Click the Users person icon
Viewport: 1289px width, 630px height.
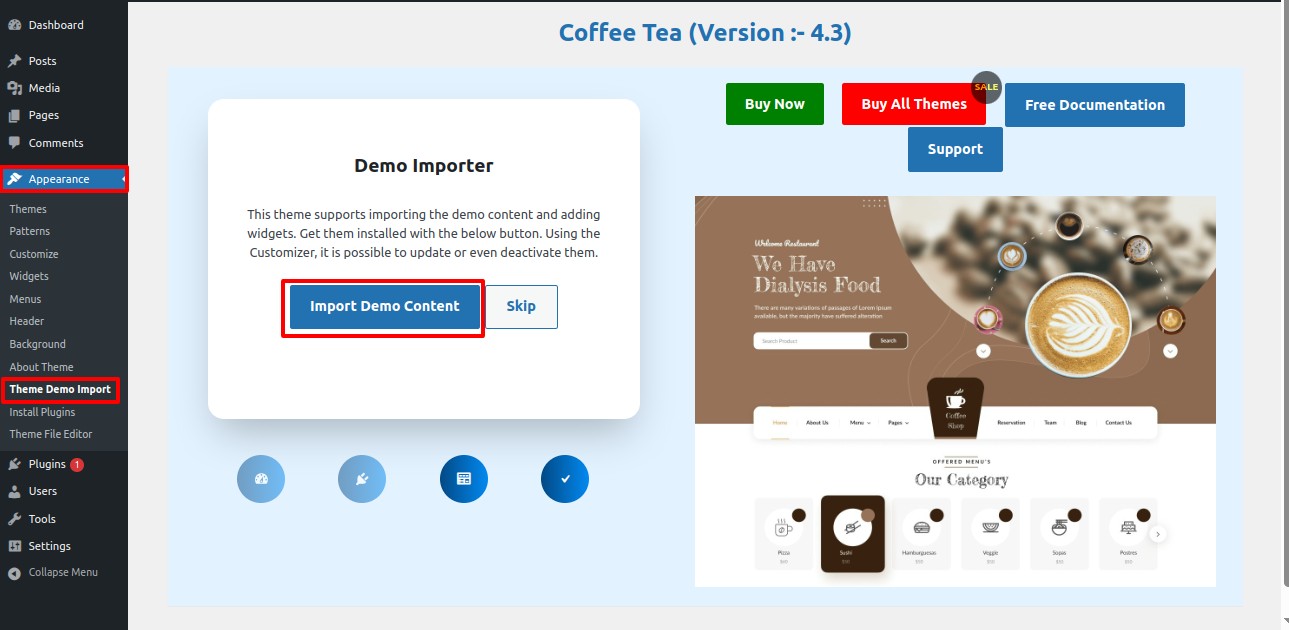(x=15, y=491)
